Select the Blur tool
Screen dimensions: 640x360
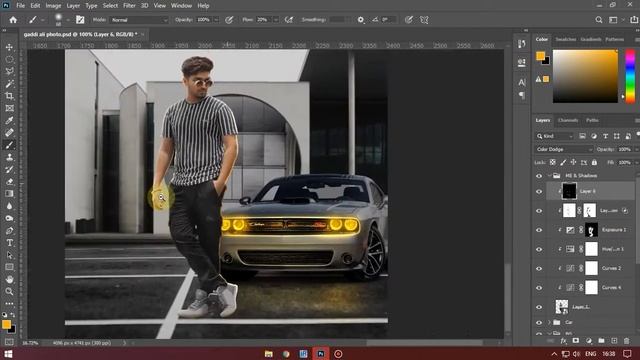coord(9,206)
